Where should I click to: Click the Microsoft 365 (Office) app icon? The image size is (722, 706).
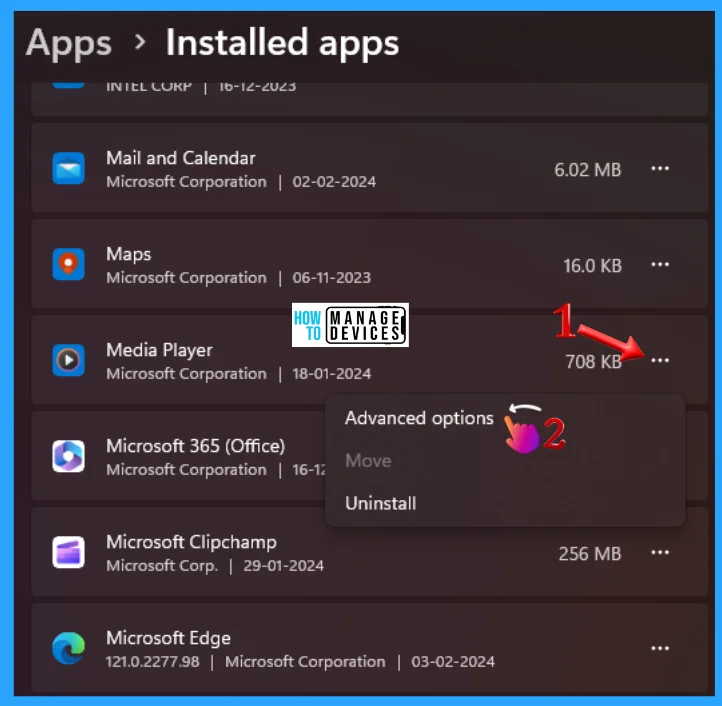pos(68,456)
